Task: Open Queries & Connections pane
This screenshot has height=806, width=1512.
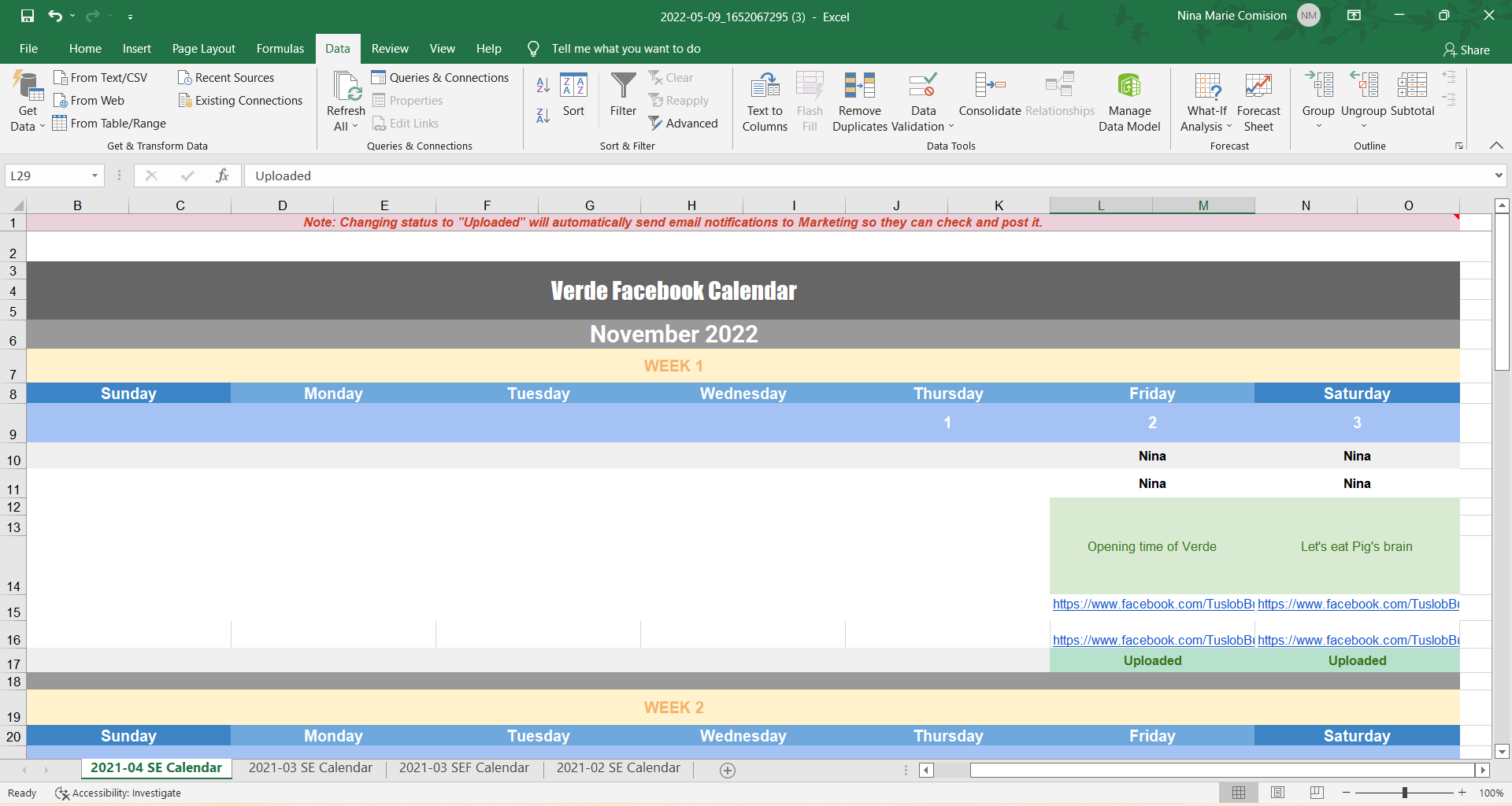Action: coord(440,77)
